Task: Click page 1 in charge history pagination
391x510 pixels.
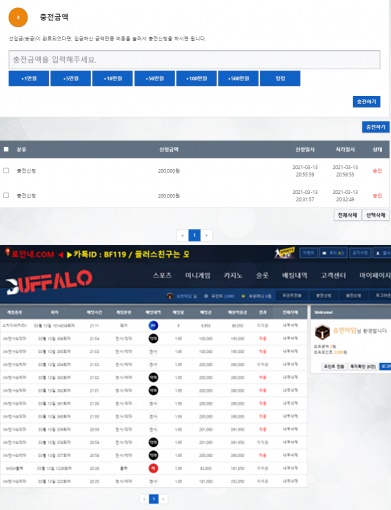Action: pyautogui.click(x=194, y=235)
